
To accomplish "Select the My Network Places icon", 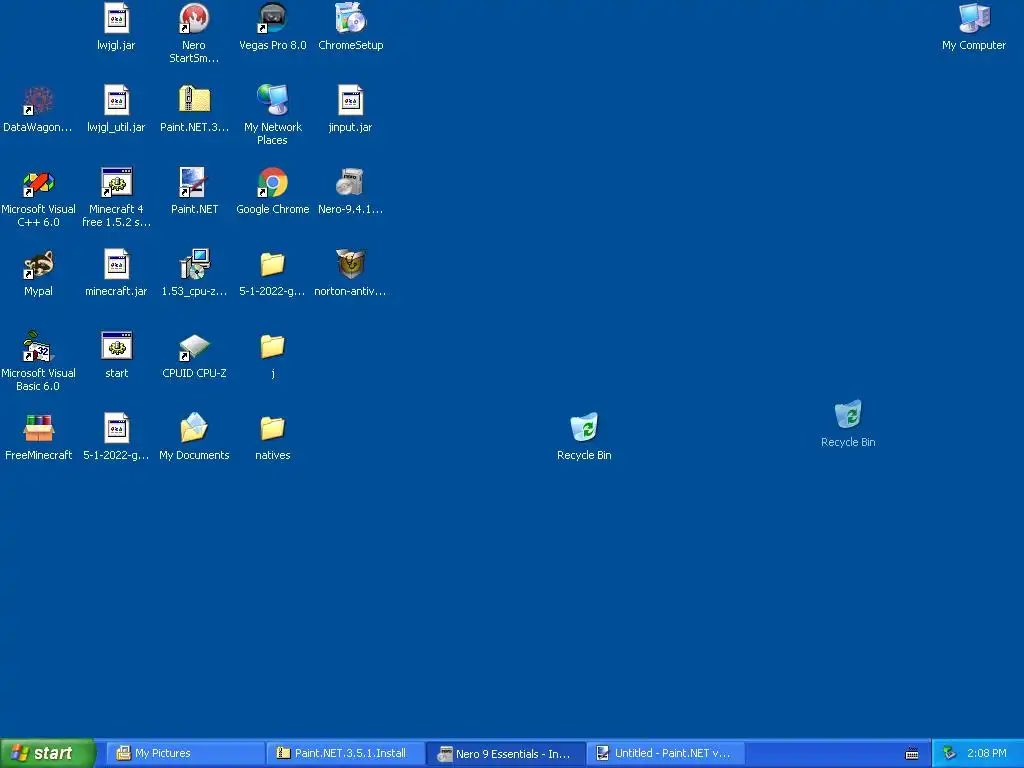I will [272, 101].
